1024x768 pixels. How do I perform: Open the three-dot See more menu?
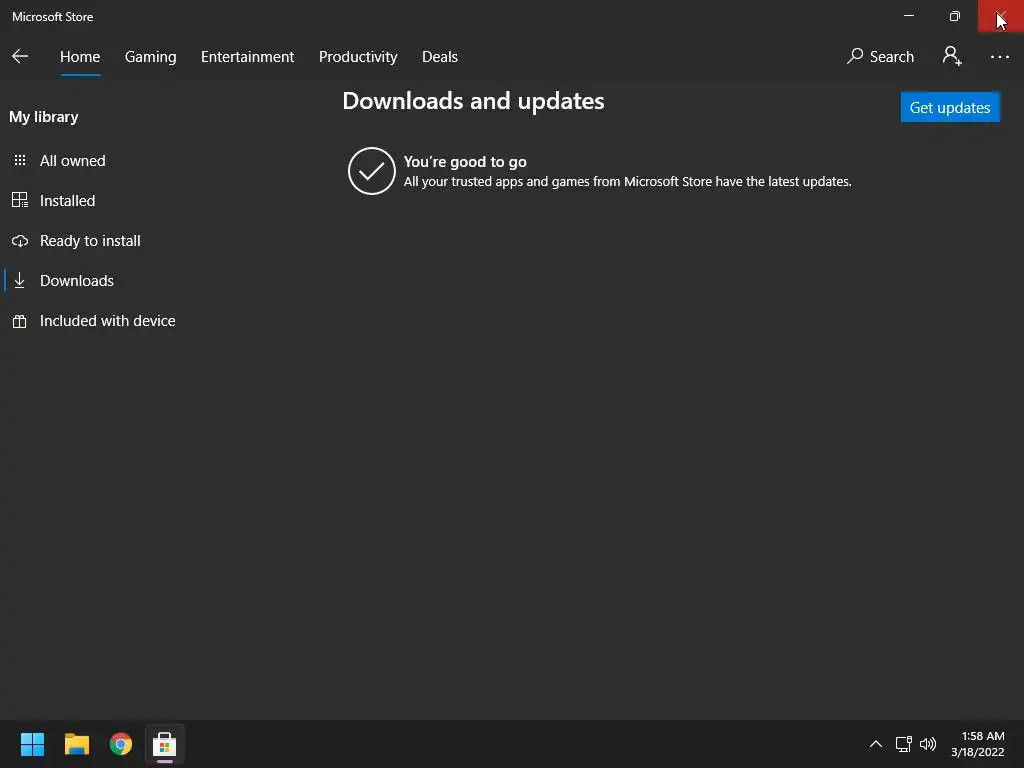999,57
